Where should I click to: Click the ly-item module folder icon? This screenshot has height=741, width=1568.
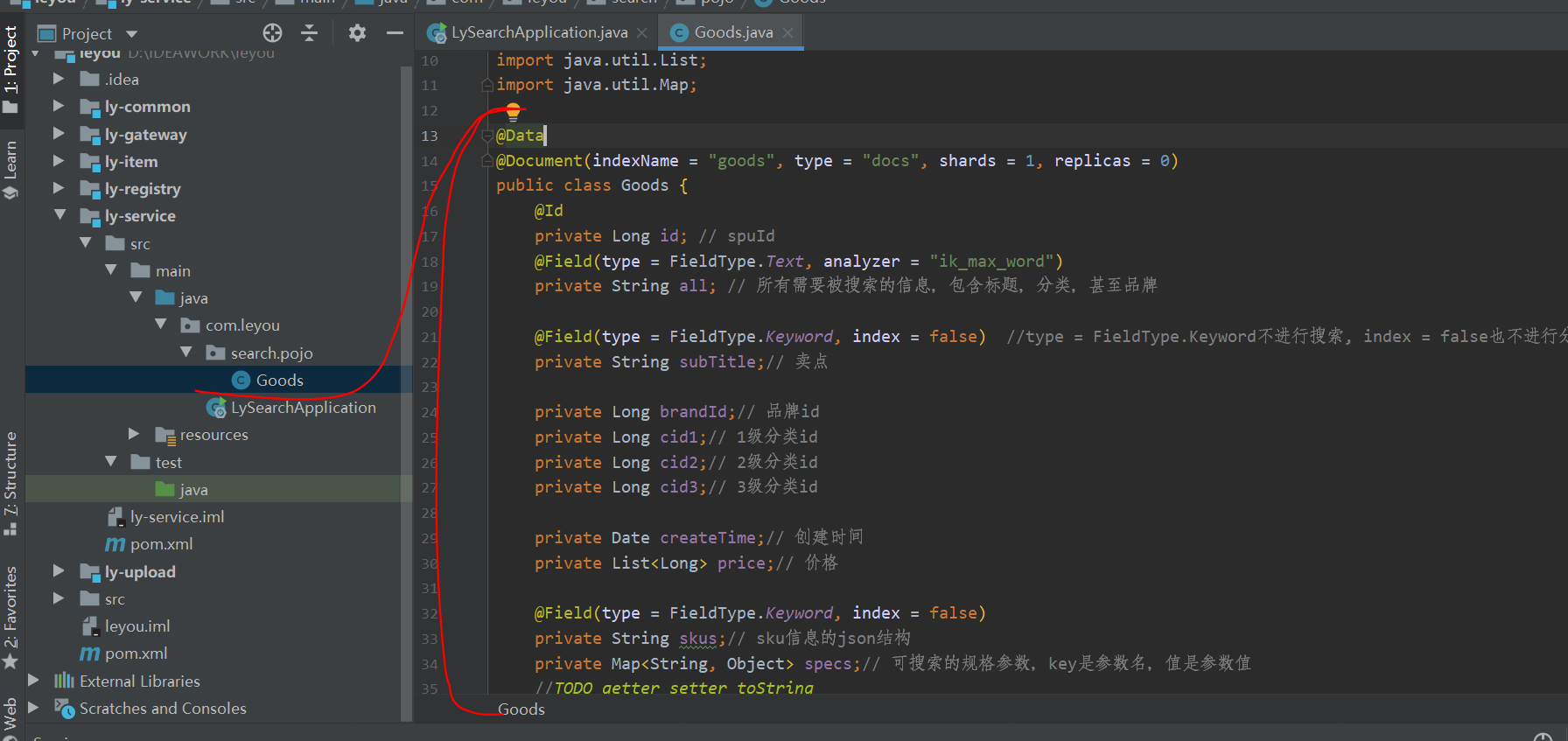(x=89, y=162)
